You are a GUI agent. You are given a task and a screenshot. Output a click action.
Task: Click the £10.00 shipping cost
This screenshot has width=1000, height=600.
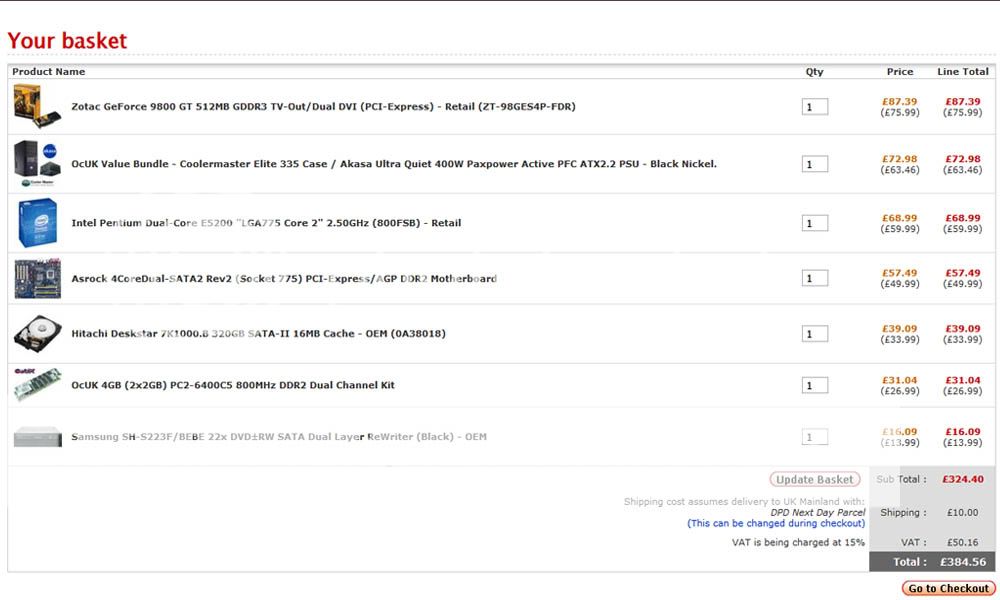pos(962,513)
